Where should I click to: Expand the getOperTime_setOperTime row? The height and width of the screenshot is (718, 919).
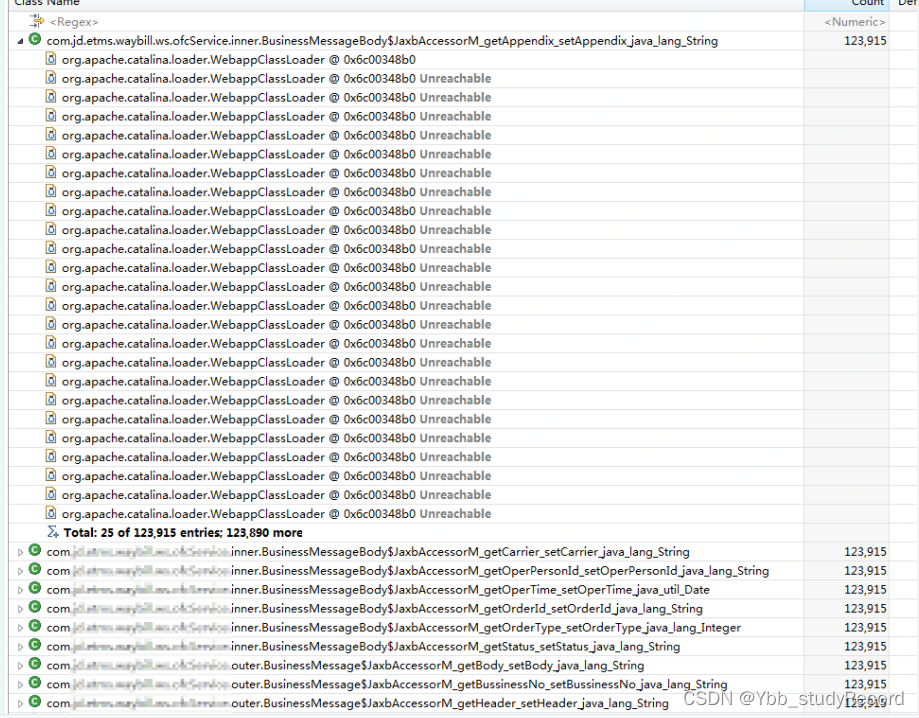point(21,590)
